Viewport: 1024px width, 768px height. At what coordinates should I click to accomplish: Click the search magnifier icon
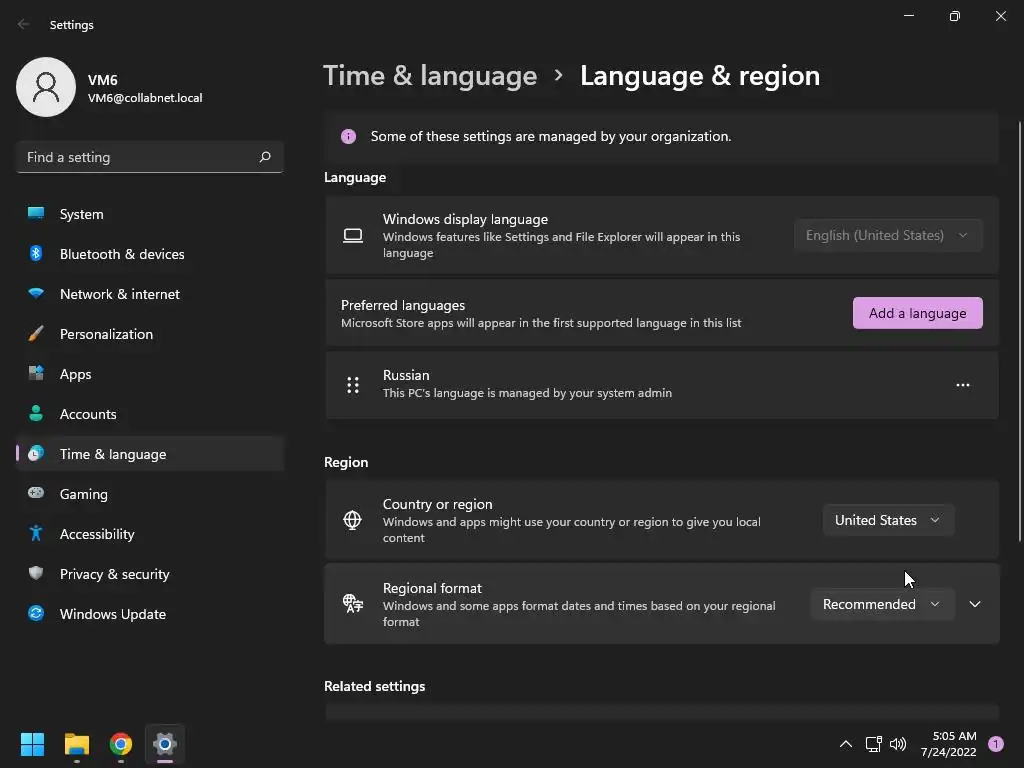264,157
